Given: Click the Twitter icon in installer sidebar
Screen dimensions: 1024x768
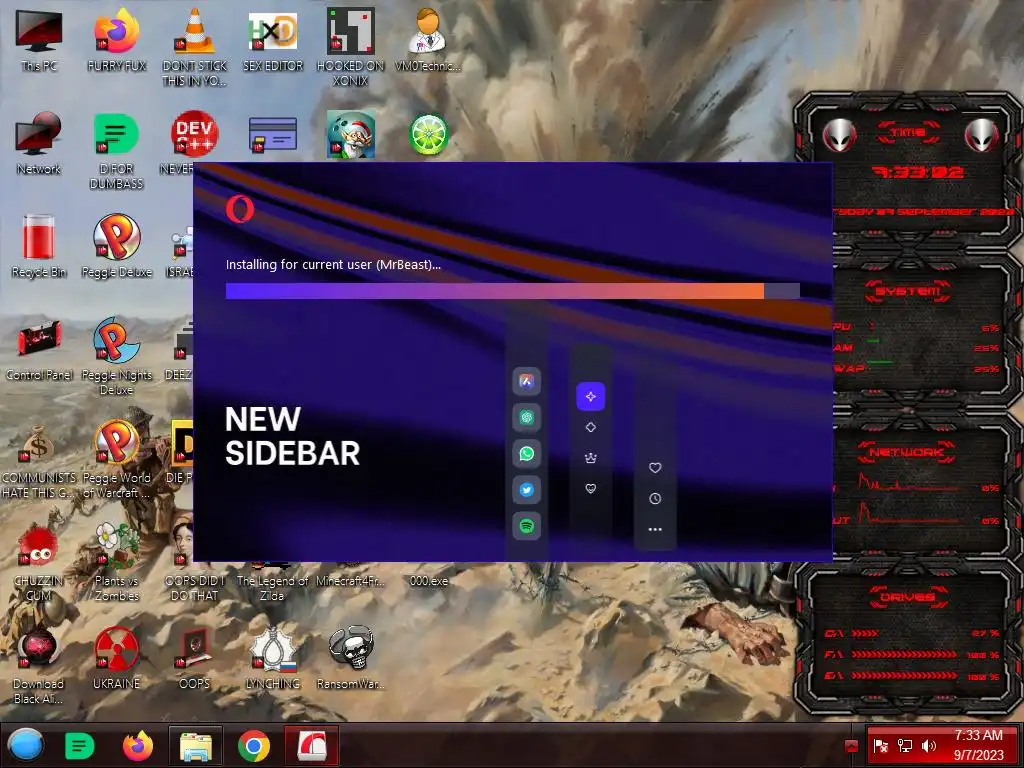Looking at the screenshot, I should pyautogui.click(x=526, y=490).
